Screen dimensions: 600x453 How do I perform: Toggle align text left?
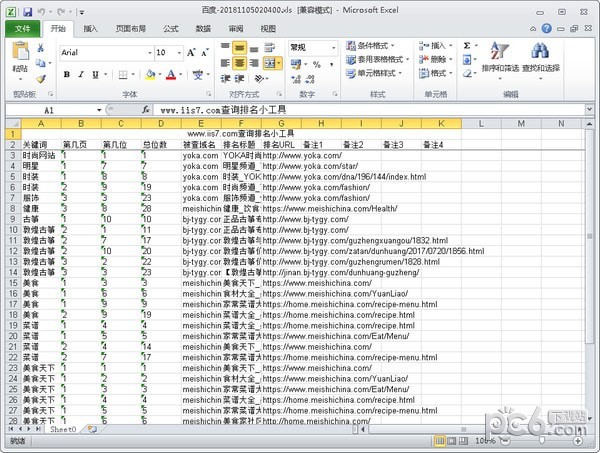[225, 62]
